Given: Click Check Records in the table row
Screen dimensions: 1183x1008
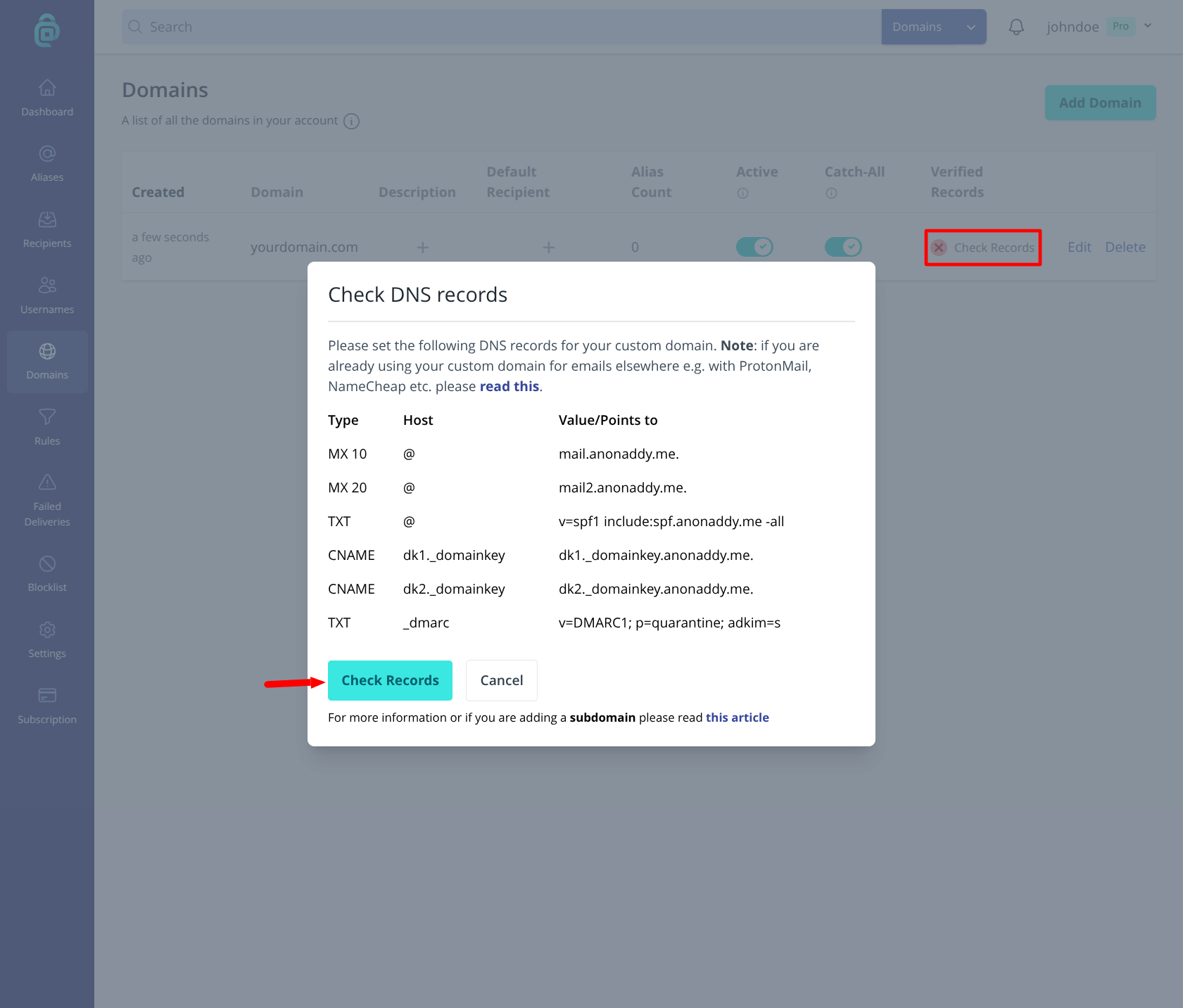Looking at the screenshot, I should pos(994,248).
